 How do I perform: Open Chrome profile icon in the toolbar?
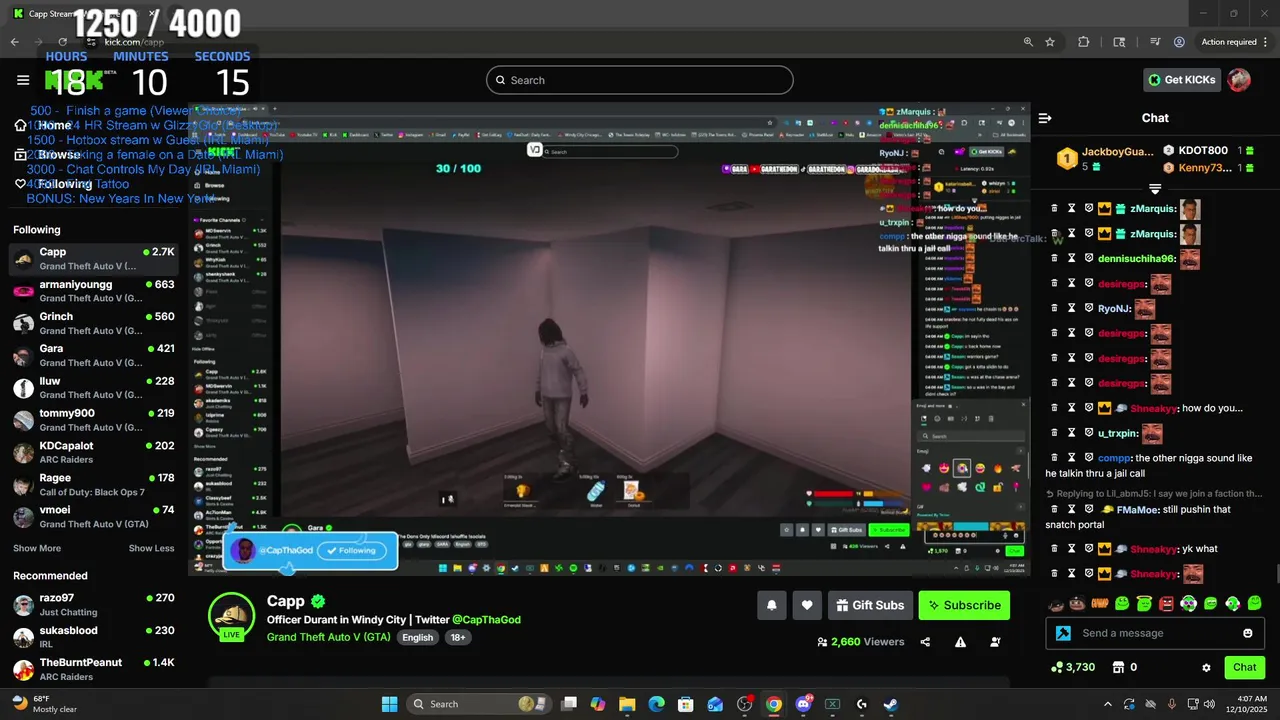pos(1179,42)
